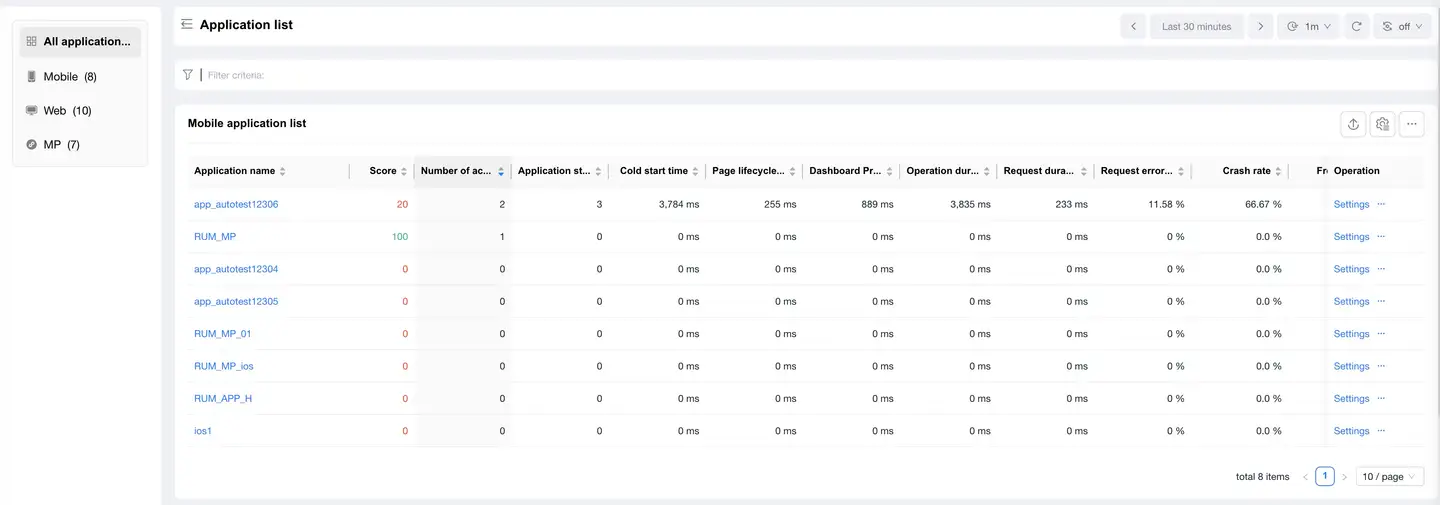Click the manual refresh icon
The width and height of the screenshot is (1440, 505).
[1356, 26]
